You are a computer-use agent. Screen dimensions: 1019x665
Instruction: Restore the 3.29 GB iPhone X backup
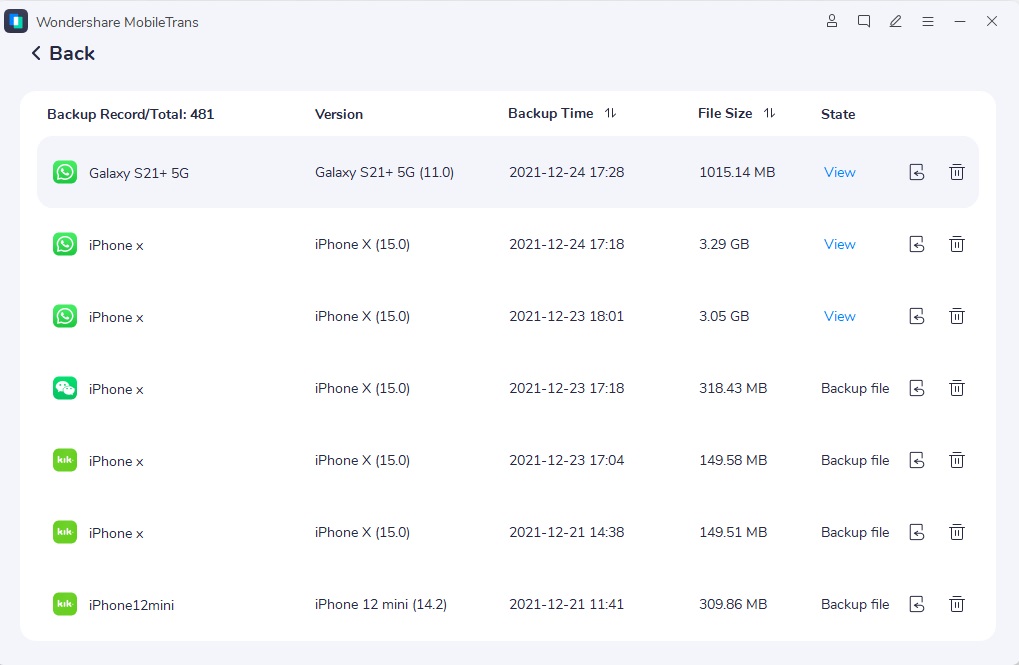coord(917,244)
